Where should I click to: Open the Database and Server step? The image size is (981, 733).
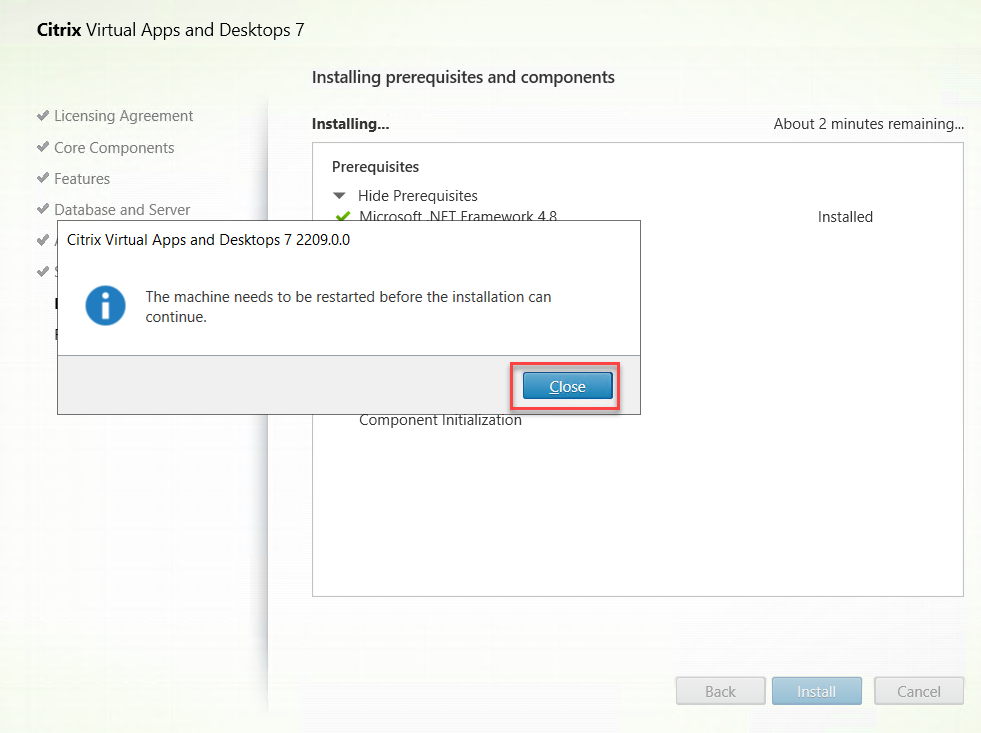coord(122,210)
